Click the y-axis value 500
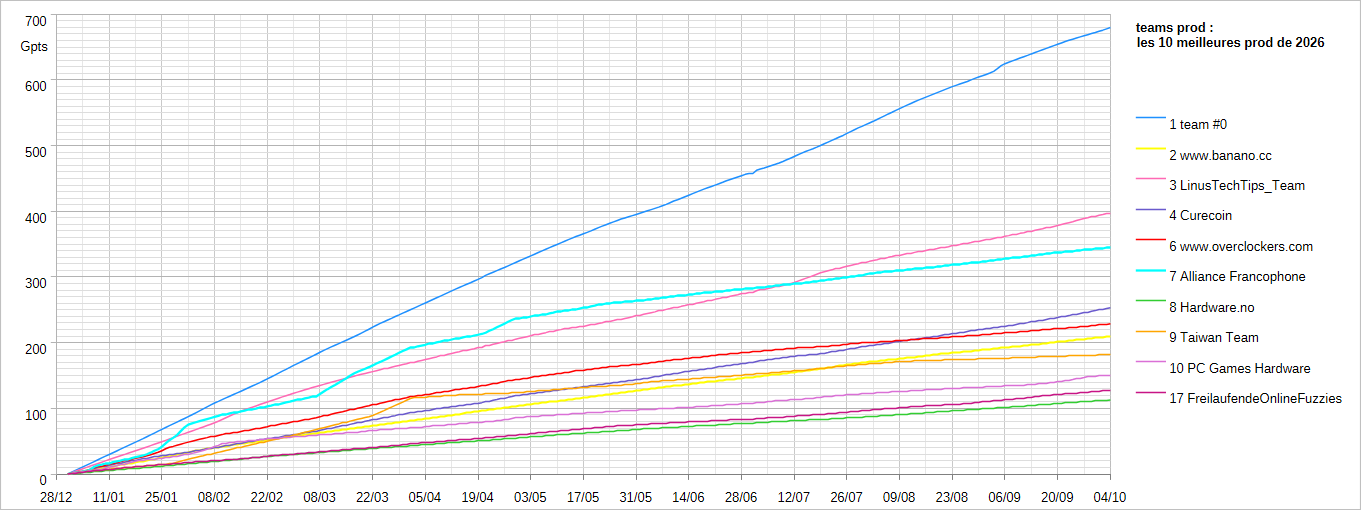This screenshot has height=510, width=1361. [36, 153]
